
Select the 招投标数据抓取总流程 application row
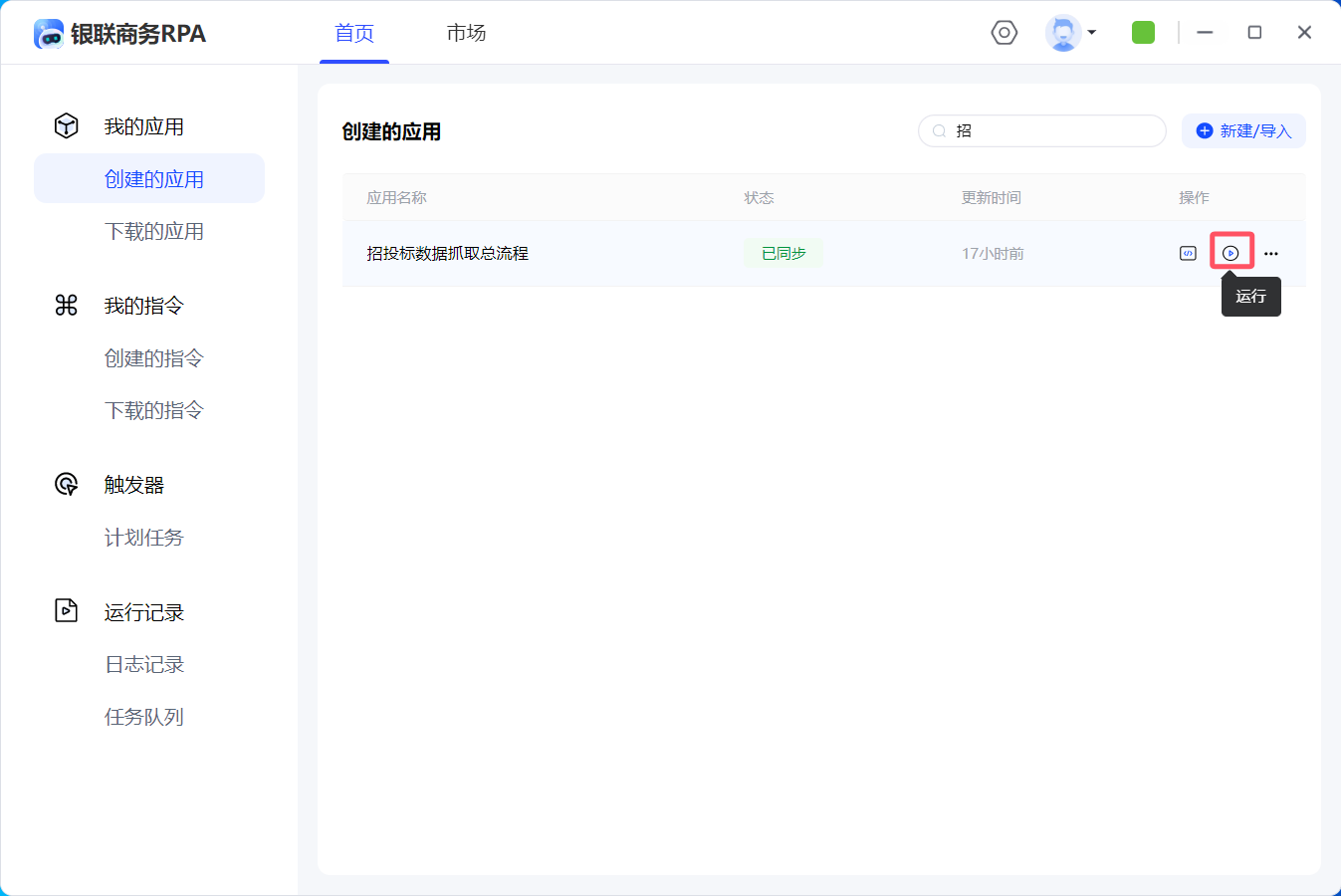click(448, 254)
